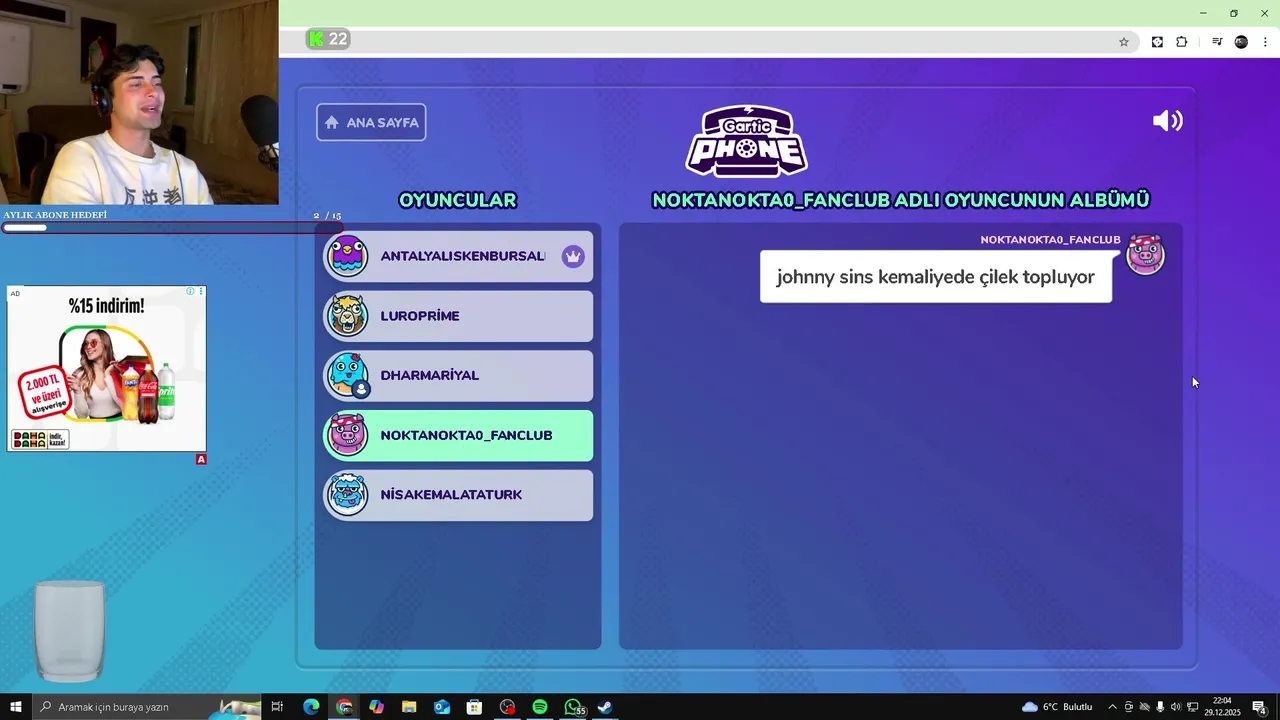This screenshot has width=1280, height=720.
Task: Expand hidden system tray icons
Action: [x=1112, y=707]
